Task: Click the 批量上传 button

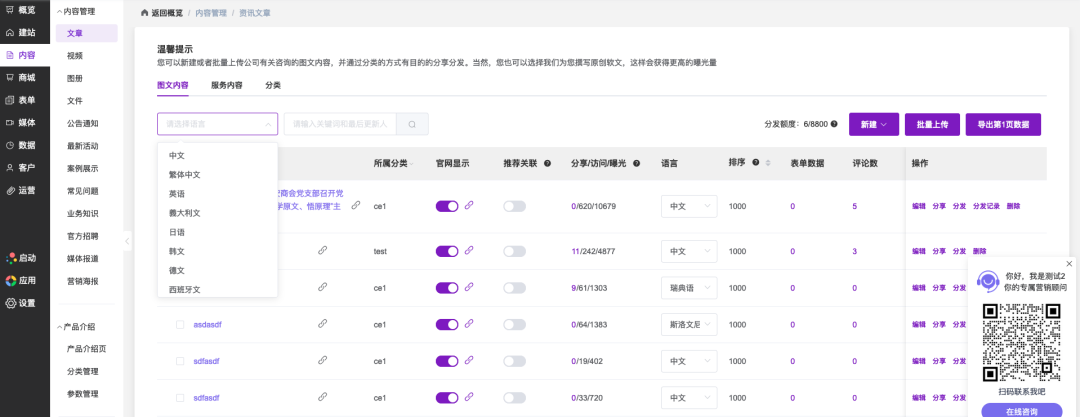Action: (932, 124)
